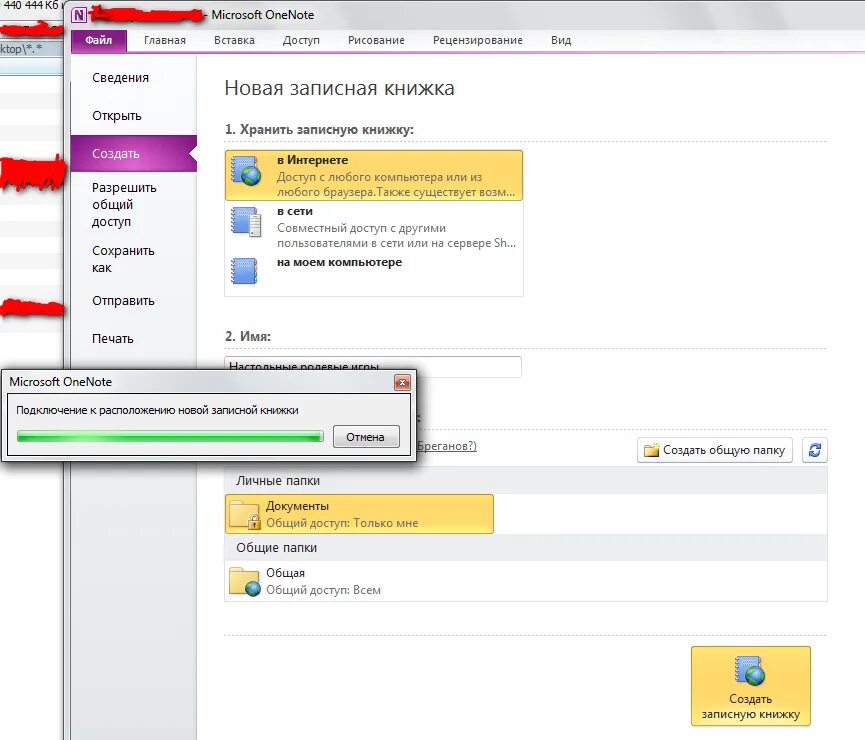The width and height of the screenshot is (865, 740).
Task: Select the Документы personal folder row
Action: (x=359, y=514)
